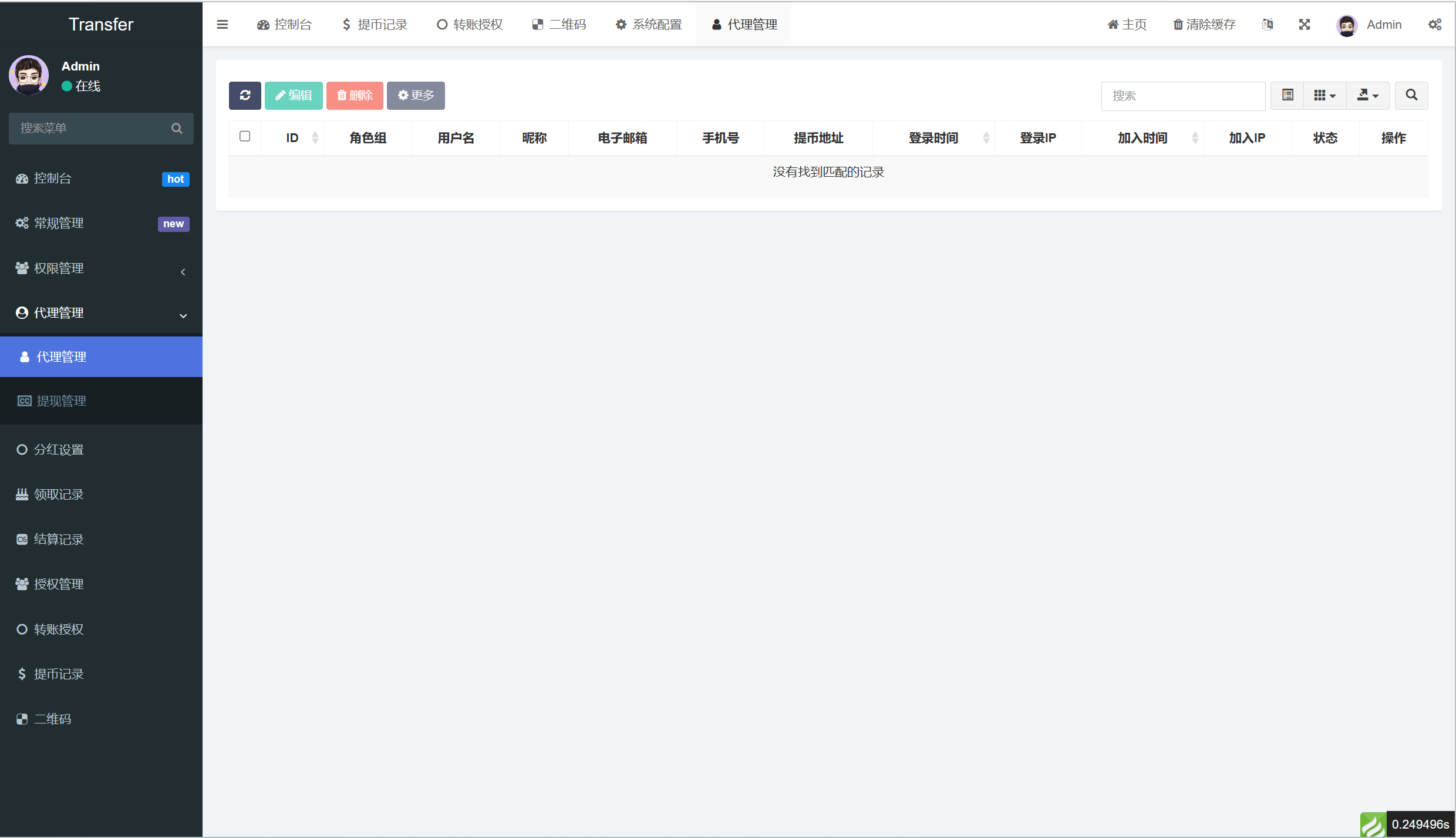Open 二维码 in the sidebar
The width and height of the screenshot is (1456, 838).
coord(101,719)
